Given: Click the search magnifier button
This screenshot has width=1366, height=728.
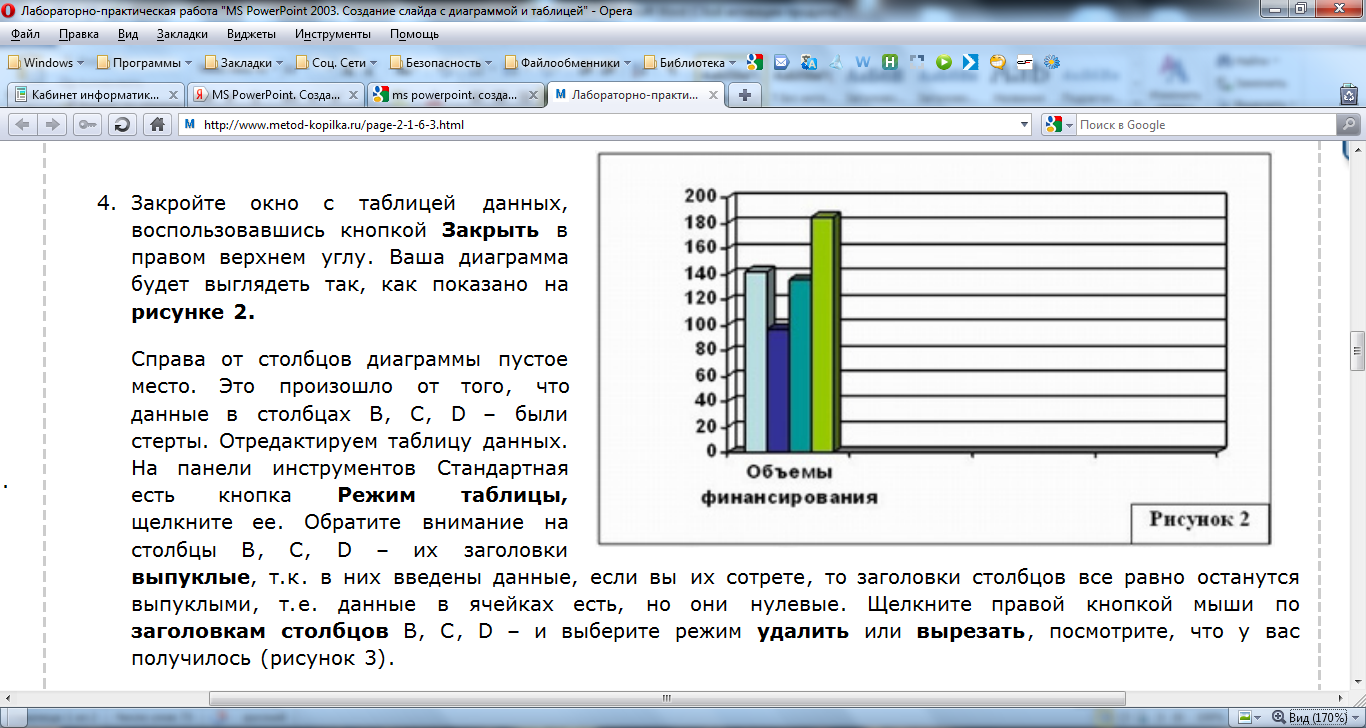Looking at the screenshot, I should [x=1348, y=125].
